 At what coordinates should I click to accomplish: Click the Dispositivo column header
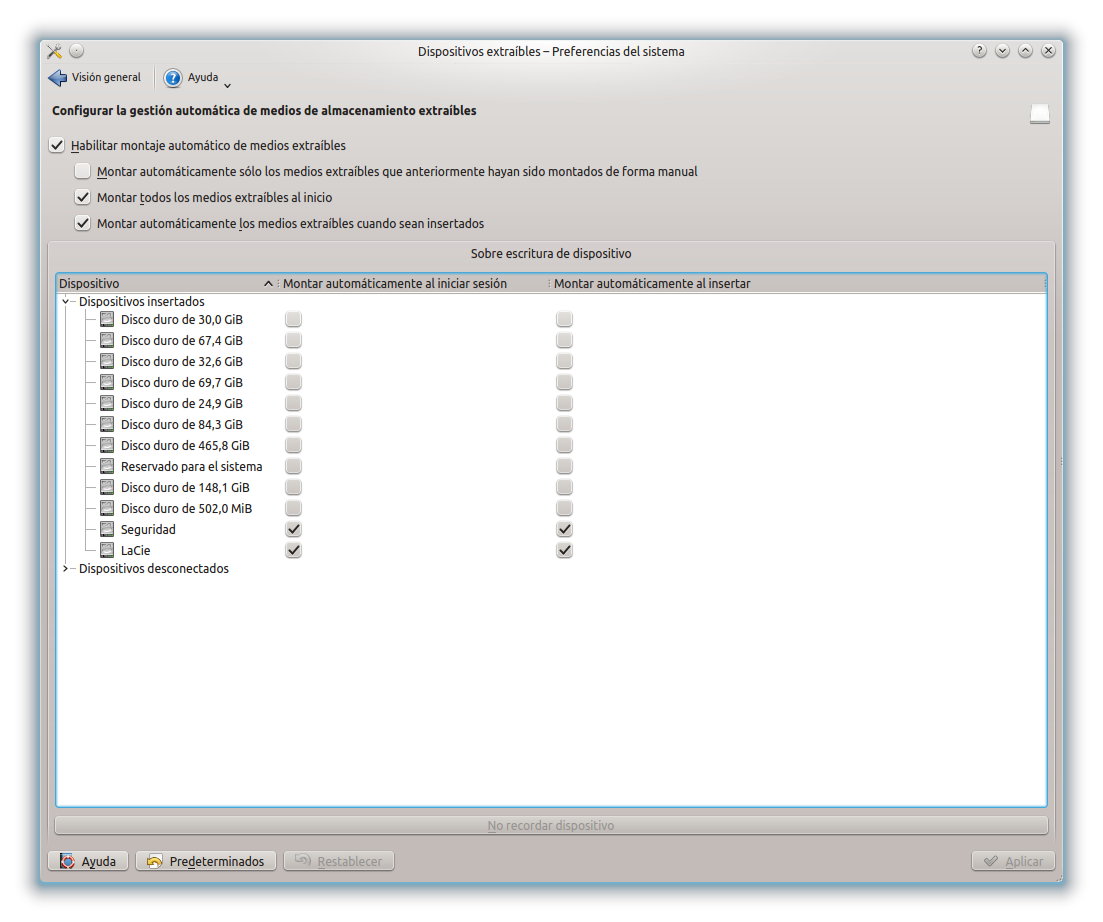[x=167, y=284]
